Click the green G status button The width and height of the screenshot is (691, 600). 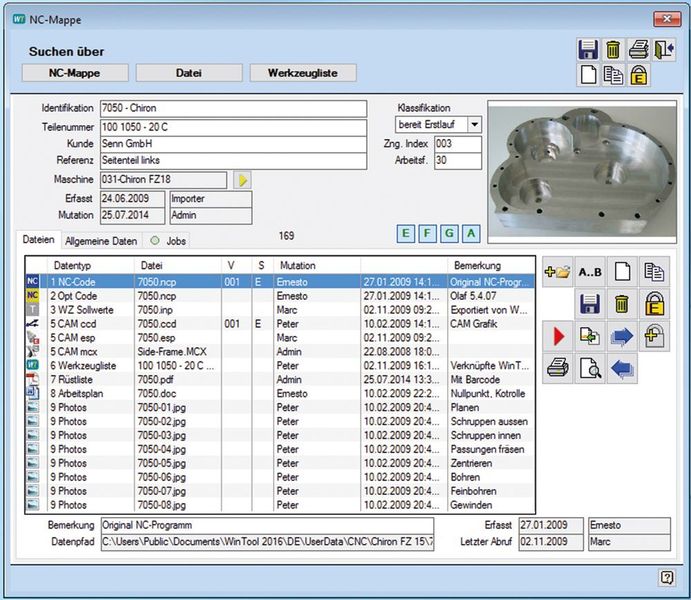point(449,233)
